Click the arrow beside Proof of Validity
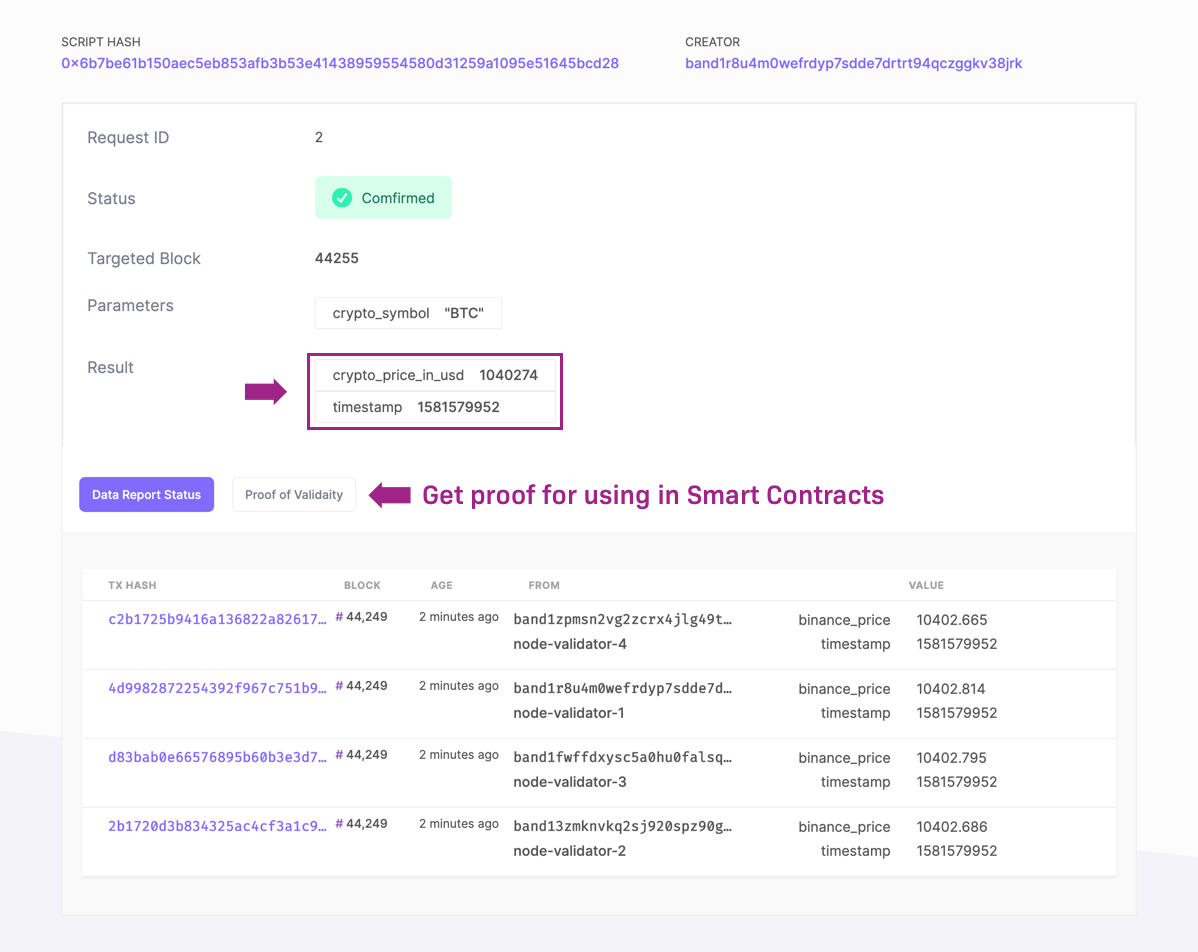Viewport: 1198px width, 952px height. [x=390, y=494]
